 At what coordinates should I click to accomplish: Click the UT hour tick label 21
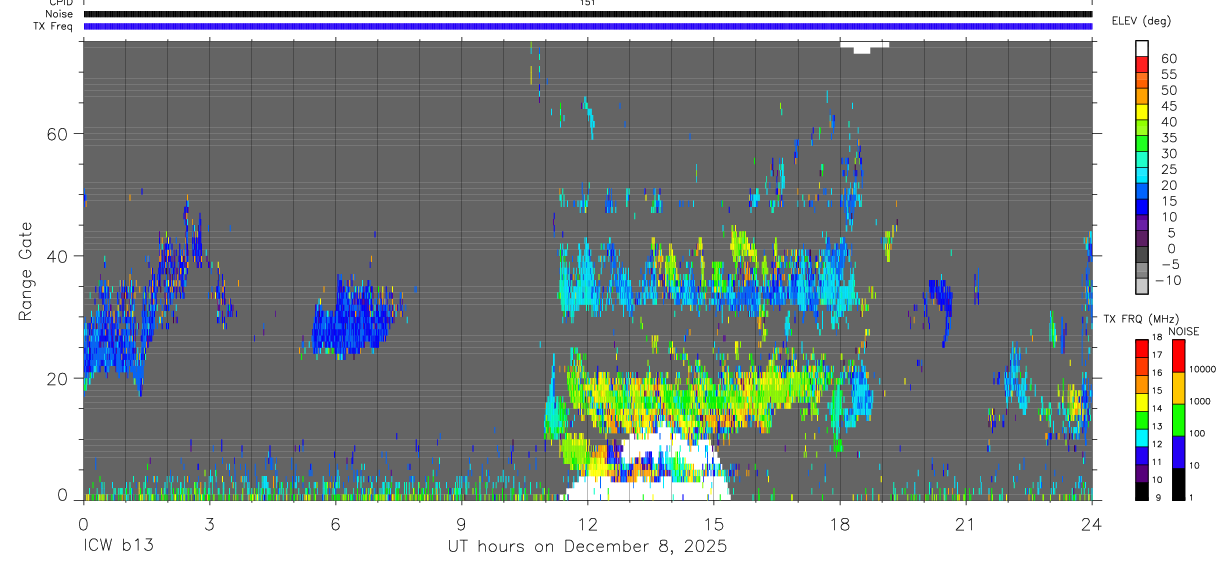click(x=966, y=522)
